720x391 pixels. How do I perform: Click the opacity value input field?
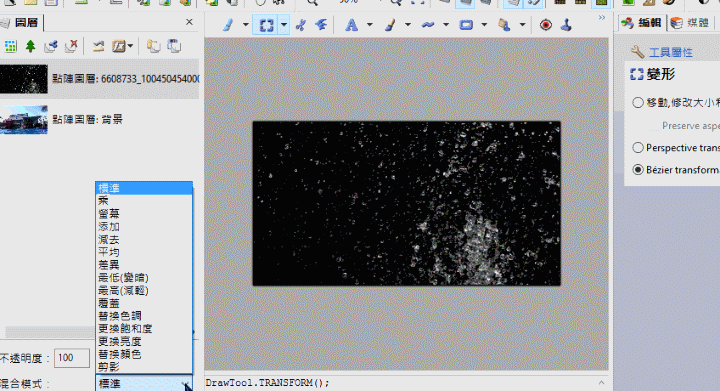tap(72, 358)
